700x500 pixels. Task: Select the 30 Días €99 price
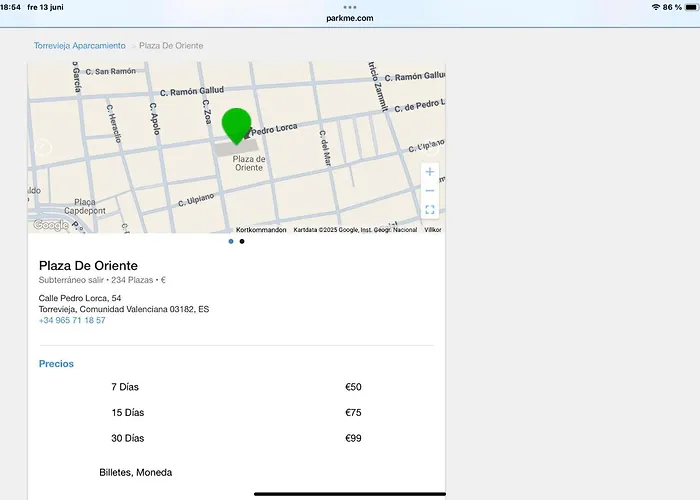(x=353, y=438)
